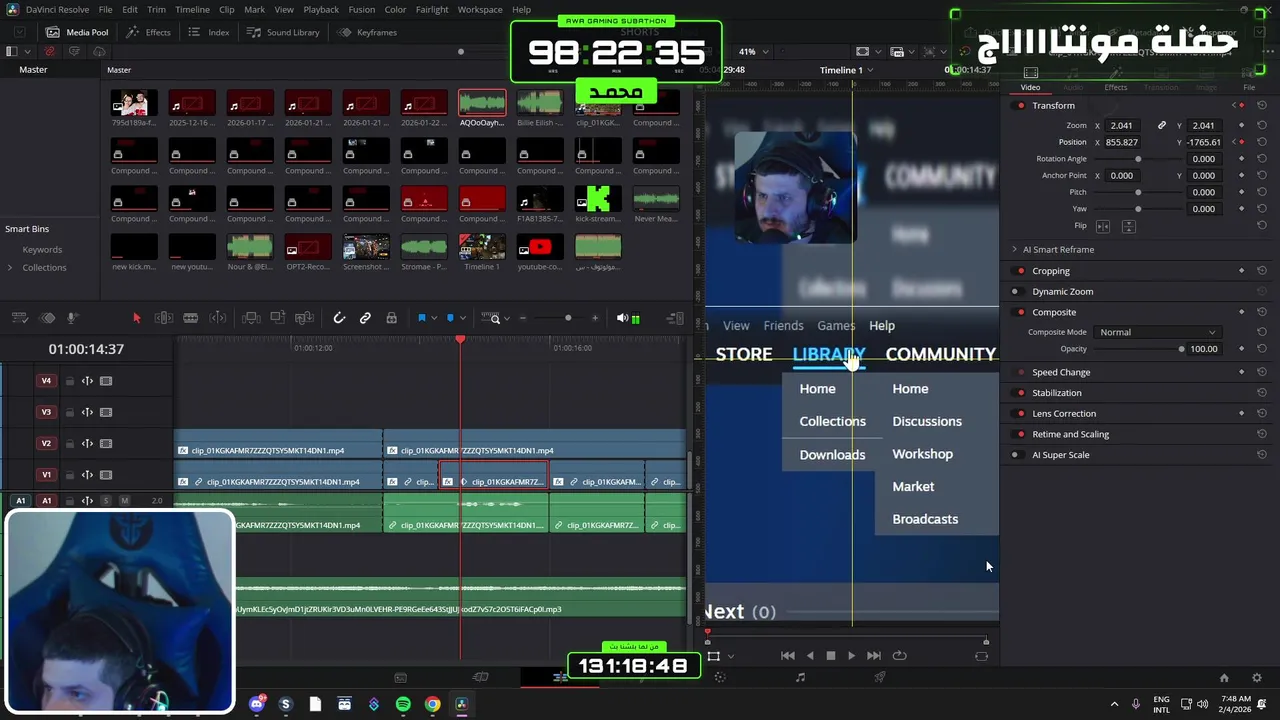The image size is (1280, 720).
Task: Mute timeline audio with speaker icon
Action: 622,318
